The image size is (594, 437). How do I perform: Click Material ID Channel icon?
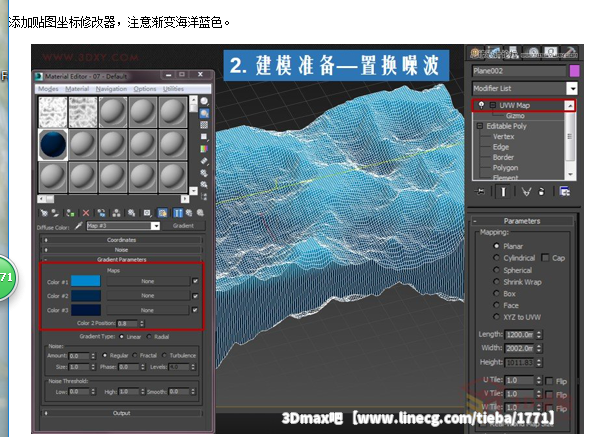[147, 213]
